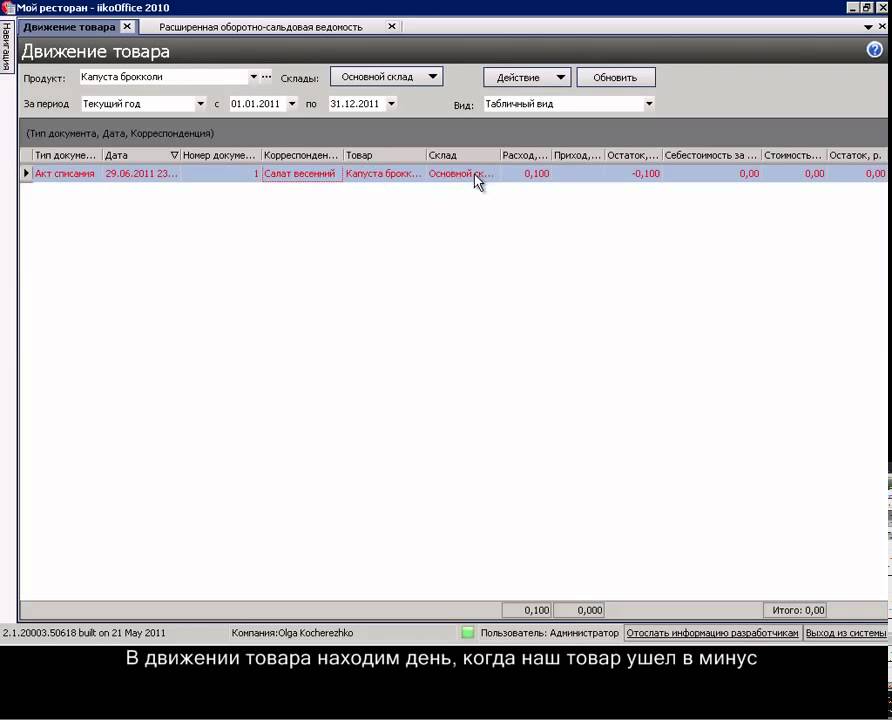Viewport: 892px width, 720px height.
Task: Click the Себестоимость за ... column header
Action: coord(712,155)
